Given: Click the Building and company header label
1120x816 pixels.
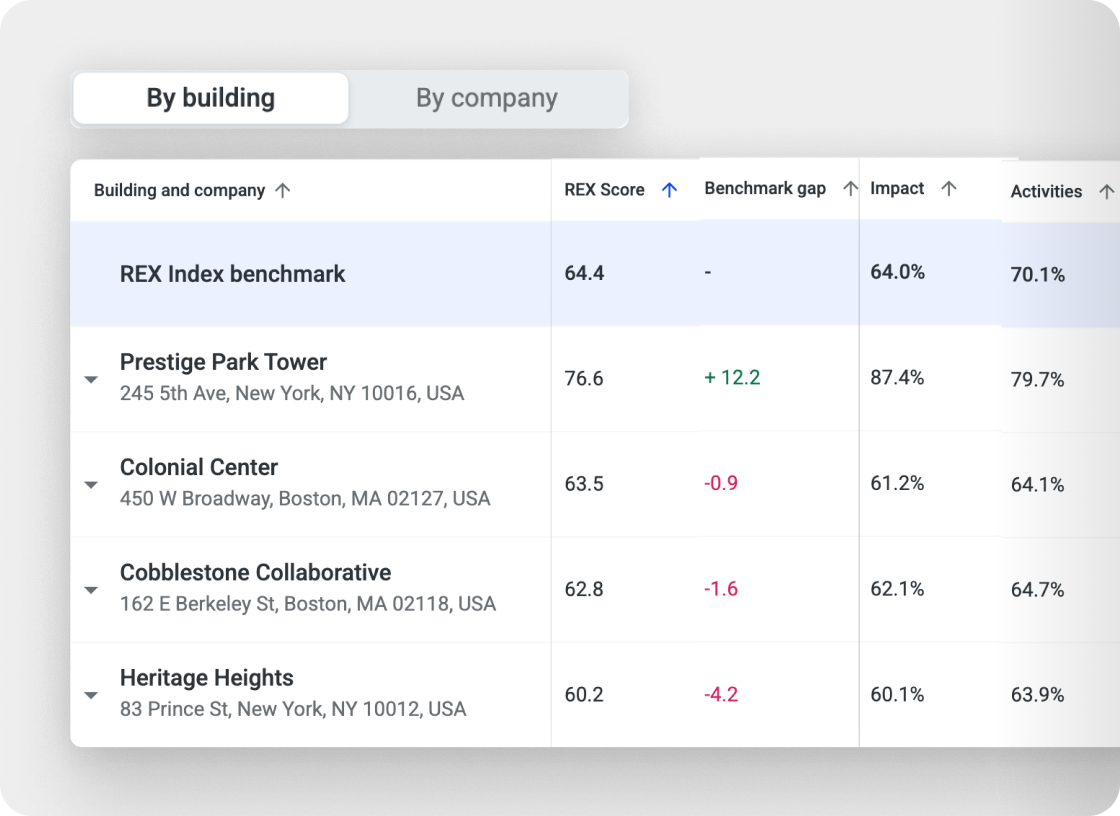Looking at the screenshot, I should pyautogui.click(x=179, y=190).
